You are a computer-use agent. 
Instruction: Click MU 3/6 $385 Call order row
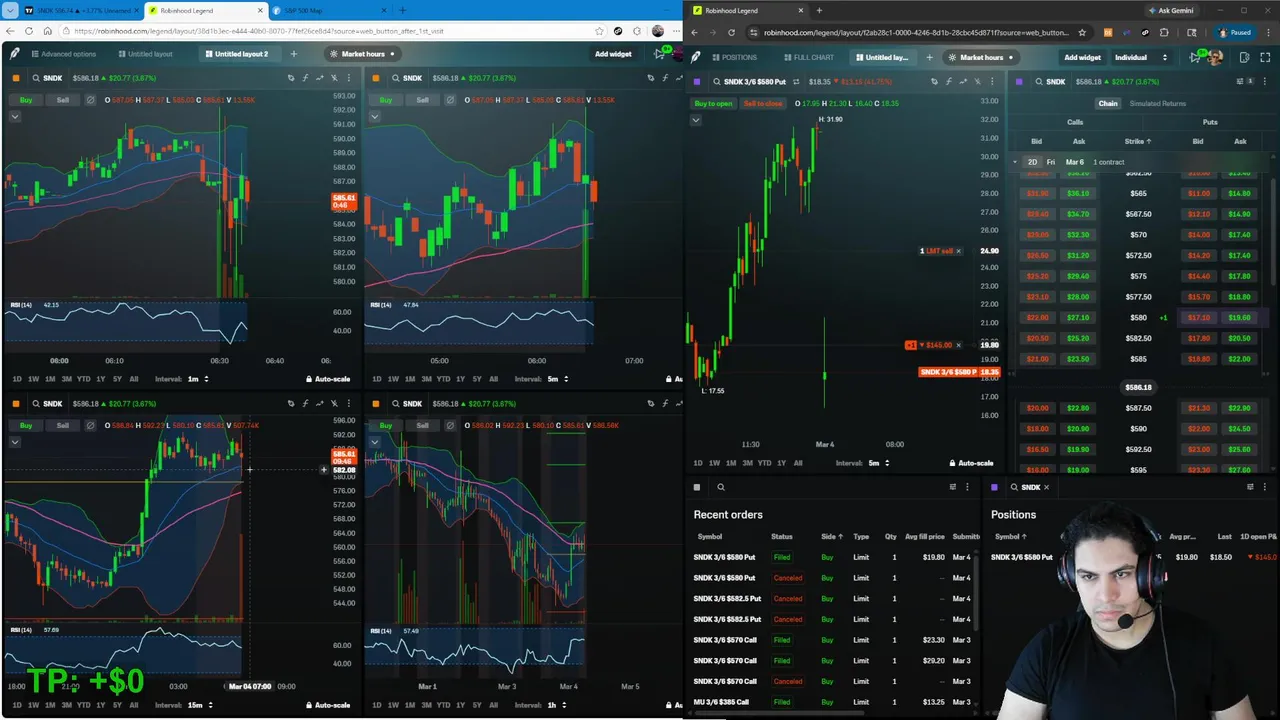coord(834,702)
